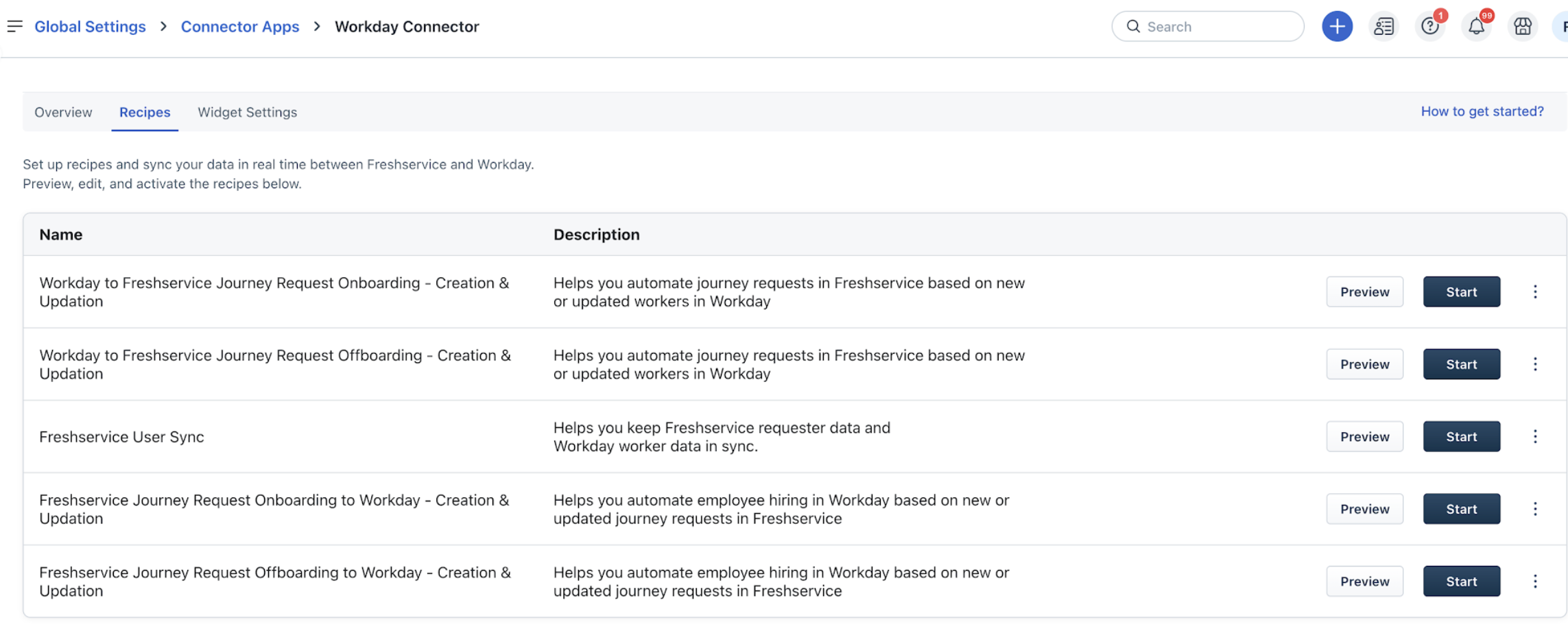Switch to the Overview tab
This screenshot has width=1568, height=631.
63,112
